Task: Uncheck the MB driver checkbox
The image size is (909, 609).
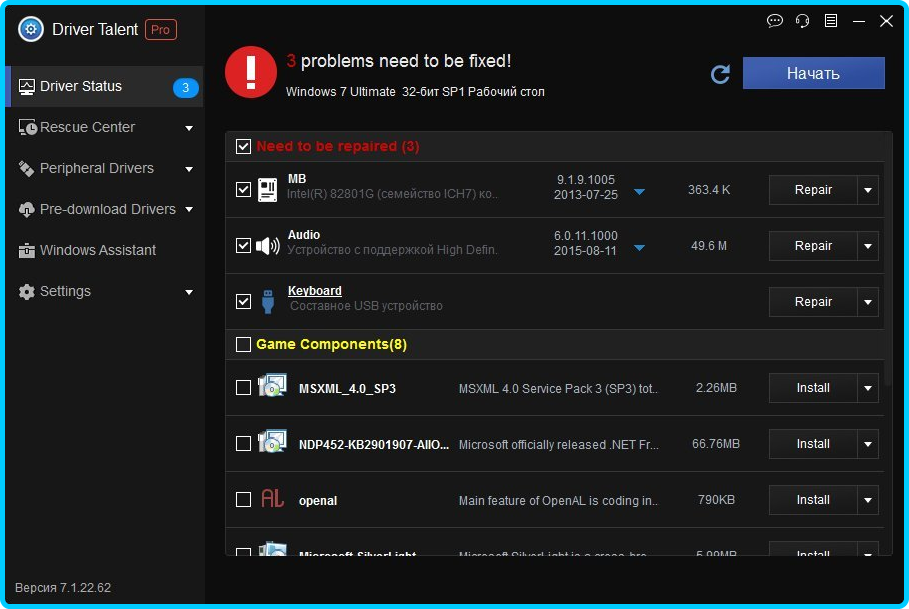Action: tap(243, 189)
